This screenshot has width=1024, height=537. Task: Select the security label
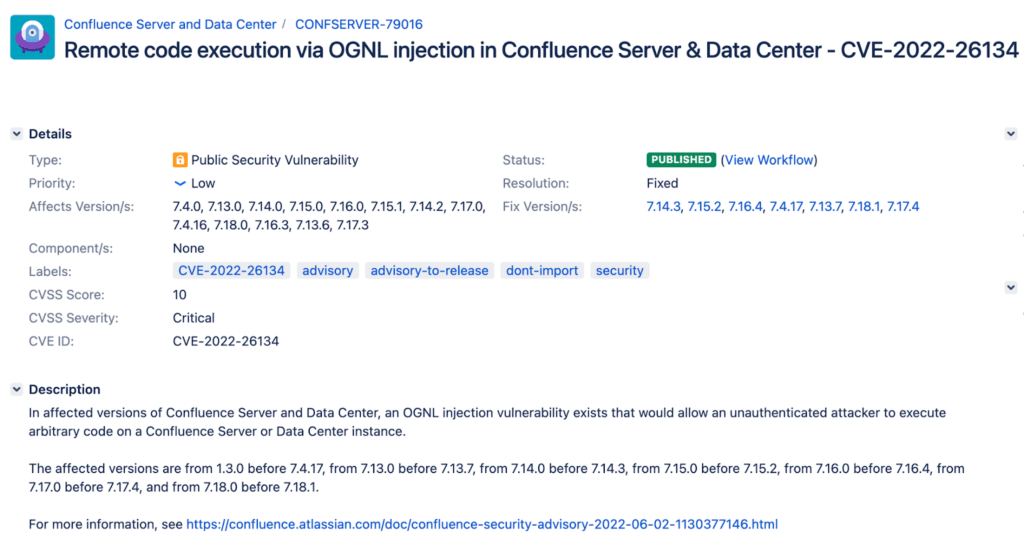pyautogui.click(x=620, y=271)
